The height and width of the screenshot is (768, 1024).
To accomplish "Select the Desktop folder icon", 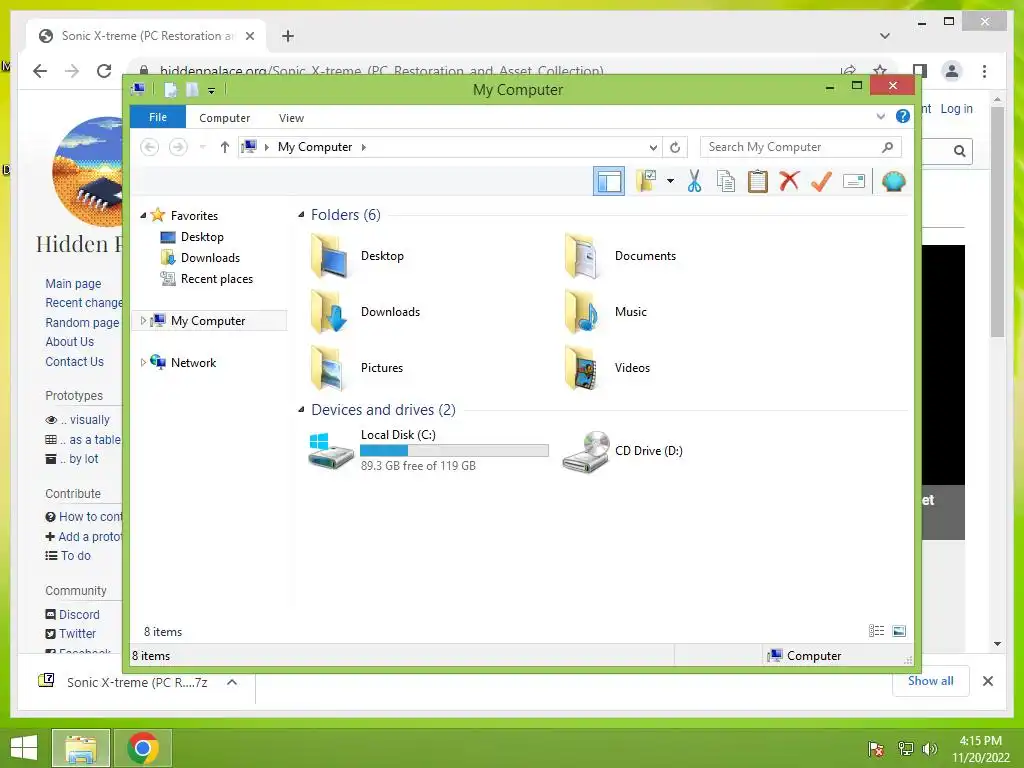I will click(x=329, y=256).
